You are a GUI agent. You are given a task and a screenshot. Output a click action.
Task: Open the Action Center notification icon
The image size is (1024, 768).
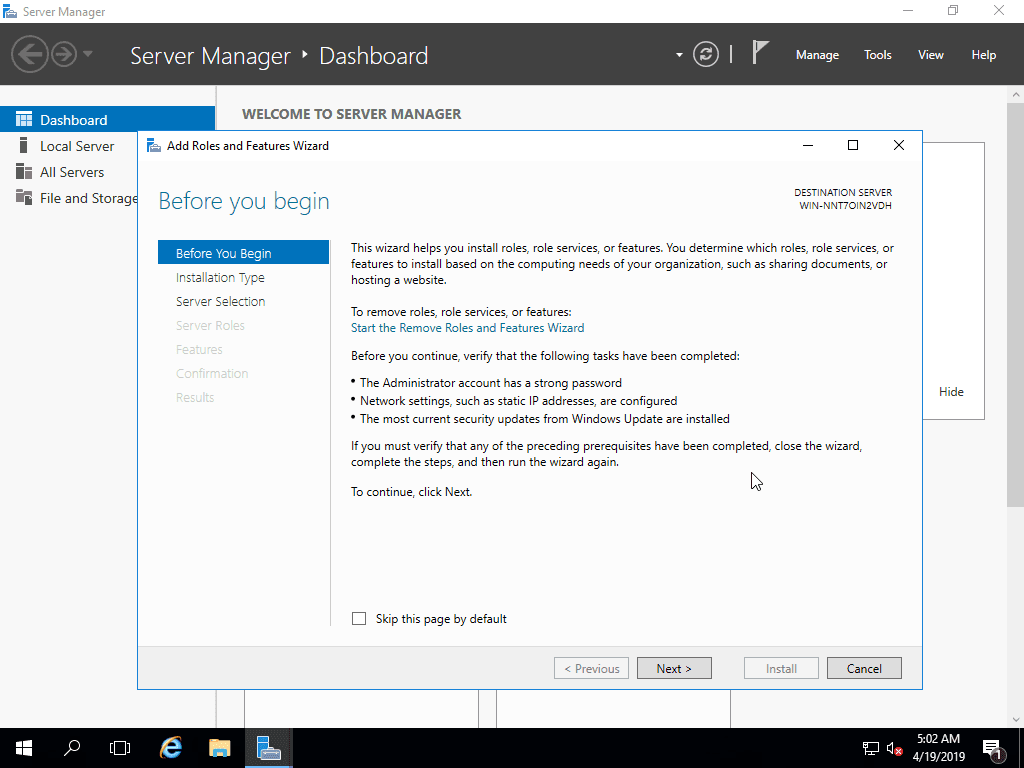click(992, 748)
